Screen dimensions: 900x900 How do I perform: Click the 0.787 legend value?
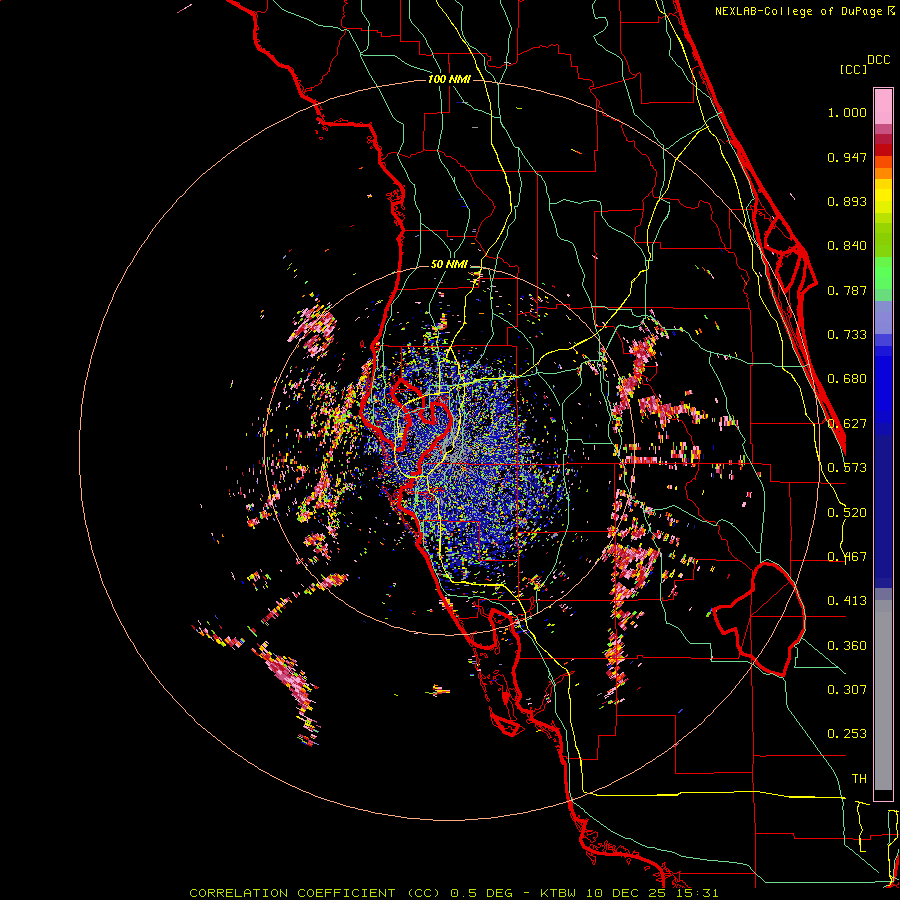coord(847,290)
